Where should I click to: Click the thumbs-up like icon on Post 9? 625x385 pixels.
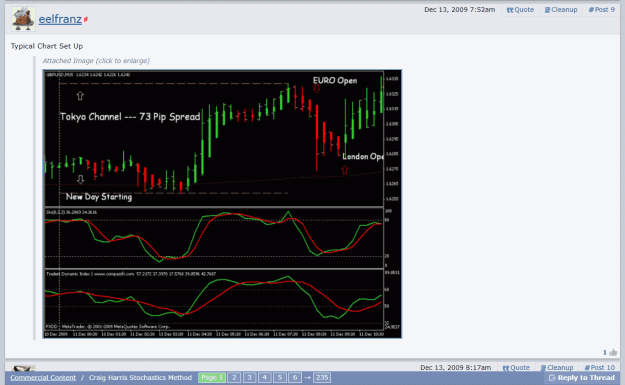point(613,352)
